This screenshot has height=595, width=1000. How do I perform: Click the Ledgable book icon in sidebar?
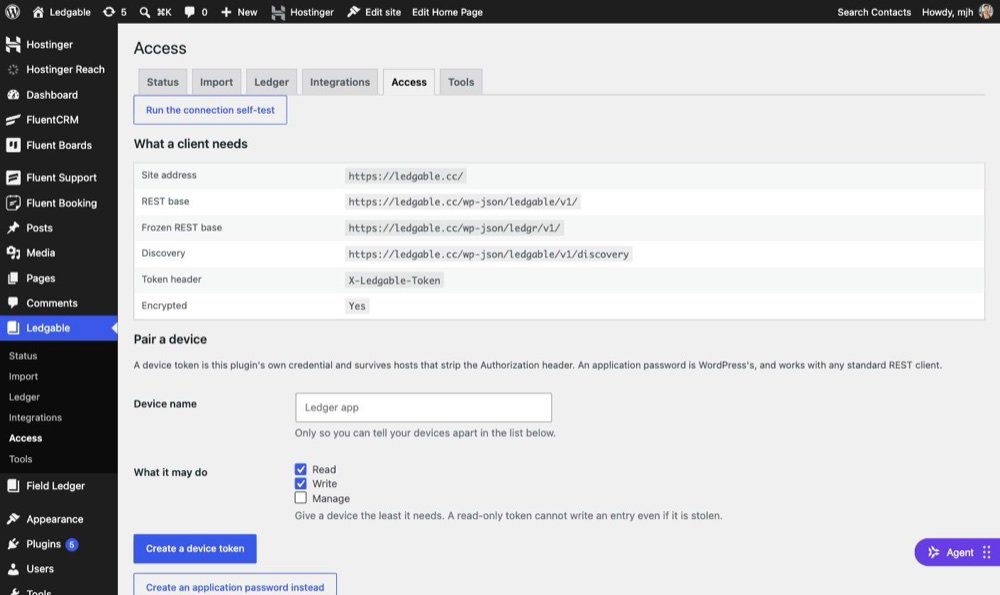[x=13, y=328]
